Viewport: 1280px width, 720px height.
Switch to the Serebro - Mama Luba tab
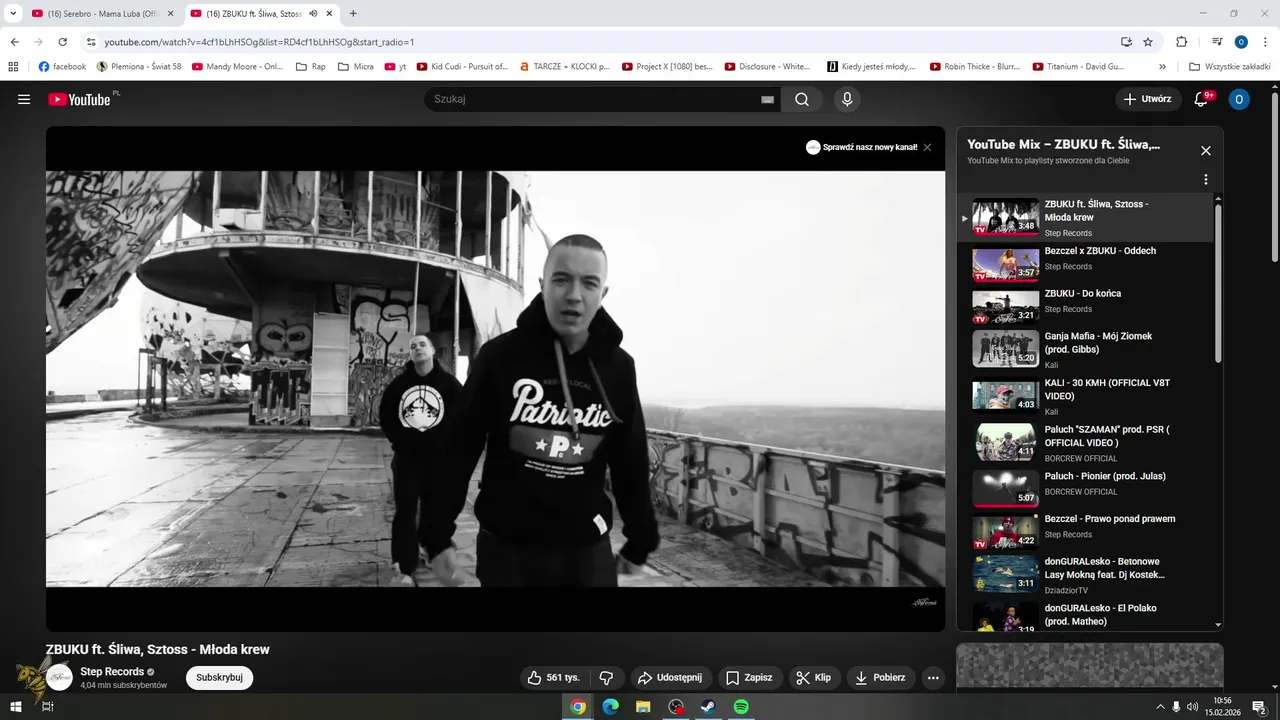point(102,14)
